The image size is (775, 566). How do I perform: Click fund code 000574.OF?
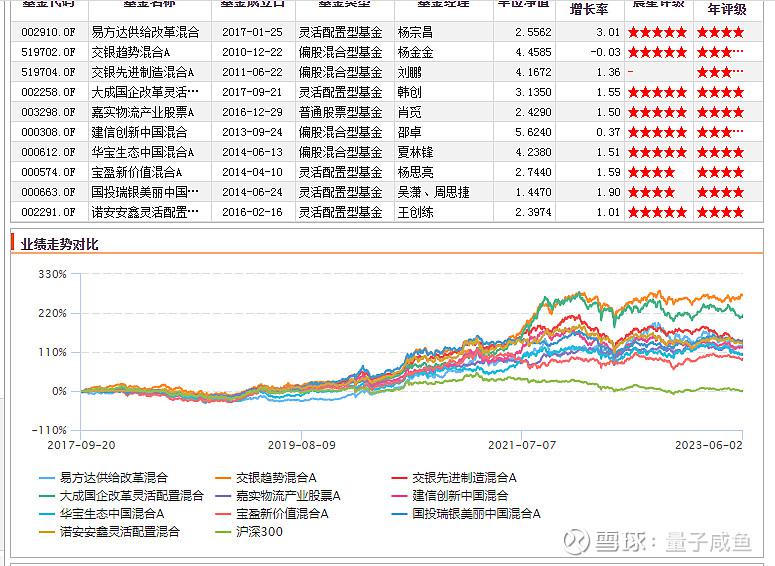pyautogui.click(x=48, y=173)
